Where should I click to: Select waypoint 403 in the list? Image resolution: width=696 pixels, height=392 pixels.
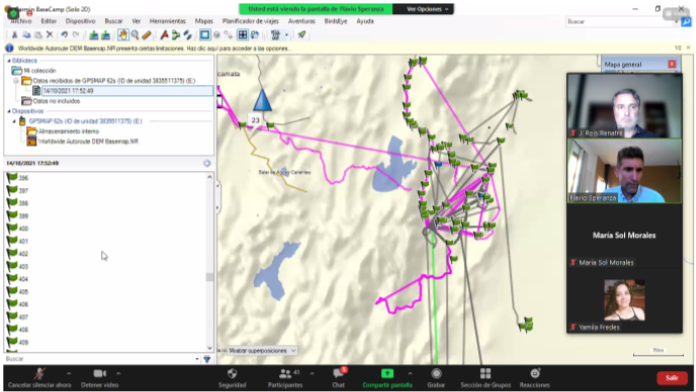pyautogui.click(x=24, y=266)
